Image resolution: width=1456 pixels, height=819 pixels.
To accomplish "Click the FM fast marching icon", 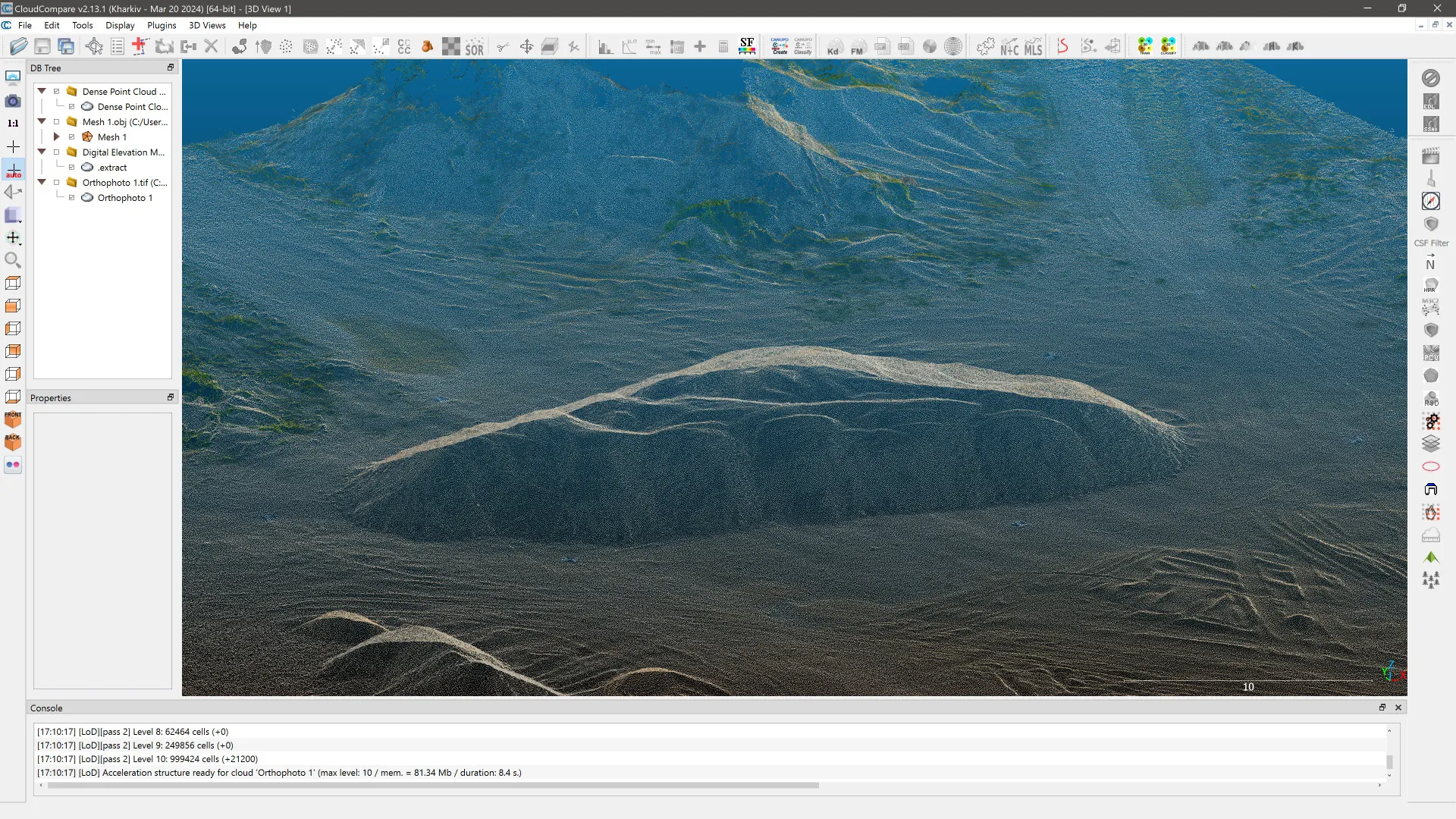I will click(857, 47).
